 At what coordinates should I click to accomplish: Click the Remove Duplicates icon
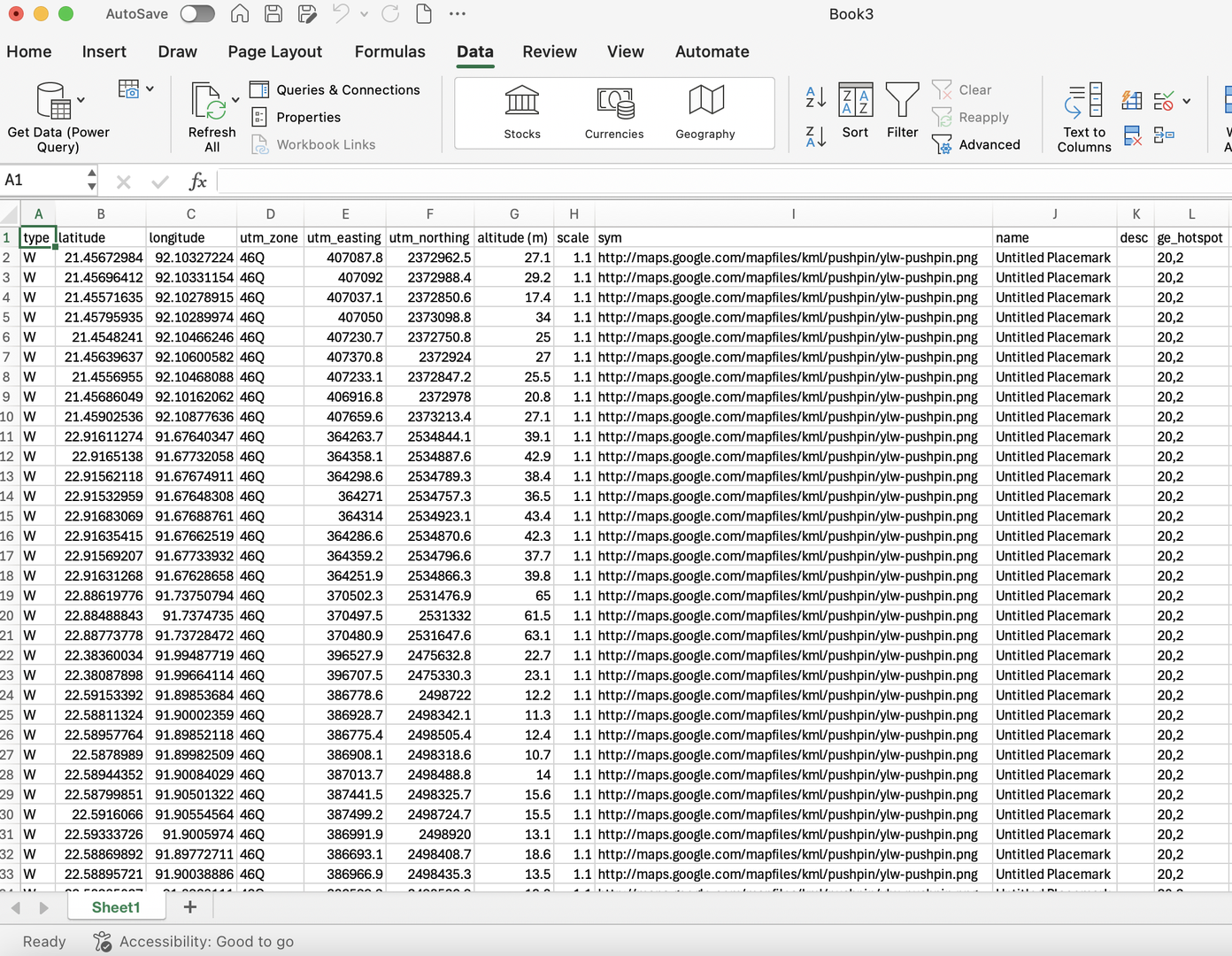(1132, 135)
